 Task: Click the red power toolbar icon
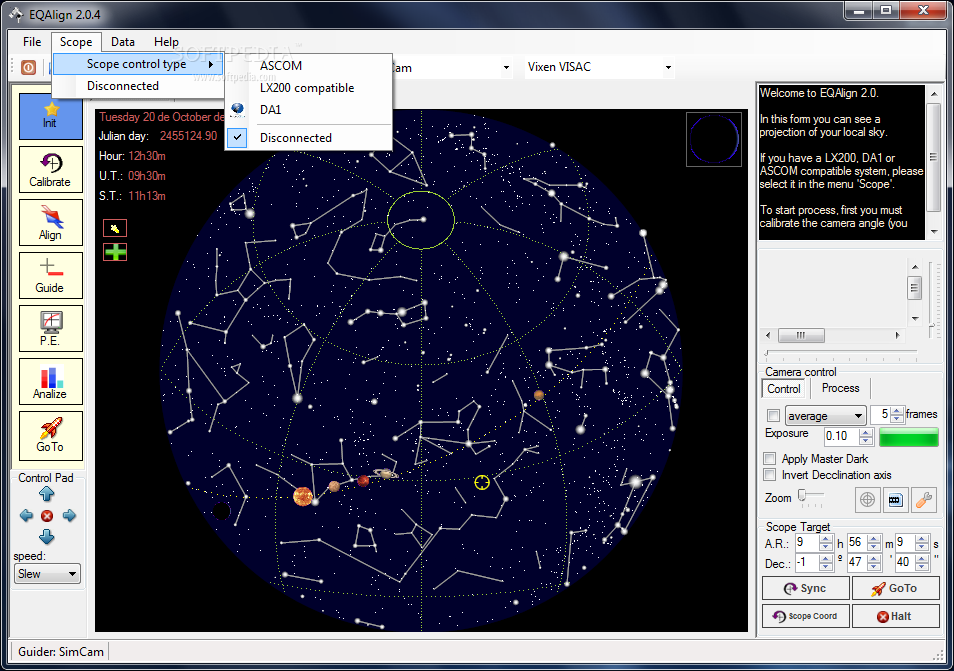[x=28, y=67]
